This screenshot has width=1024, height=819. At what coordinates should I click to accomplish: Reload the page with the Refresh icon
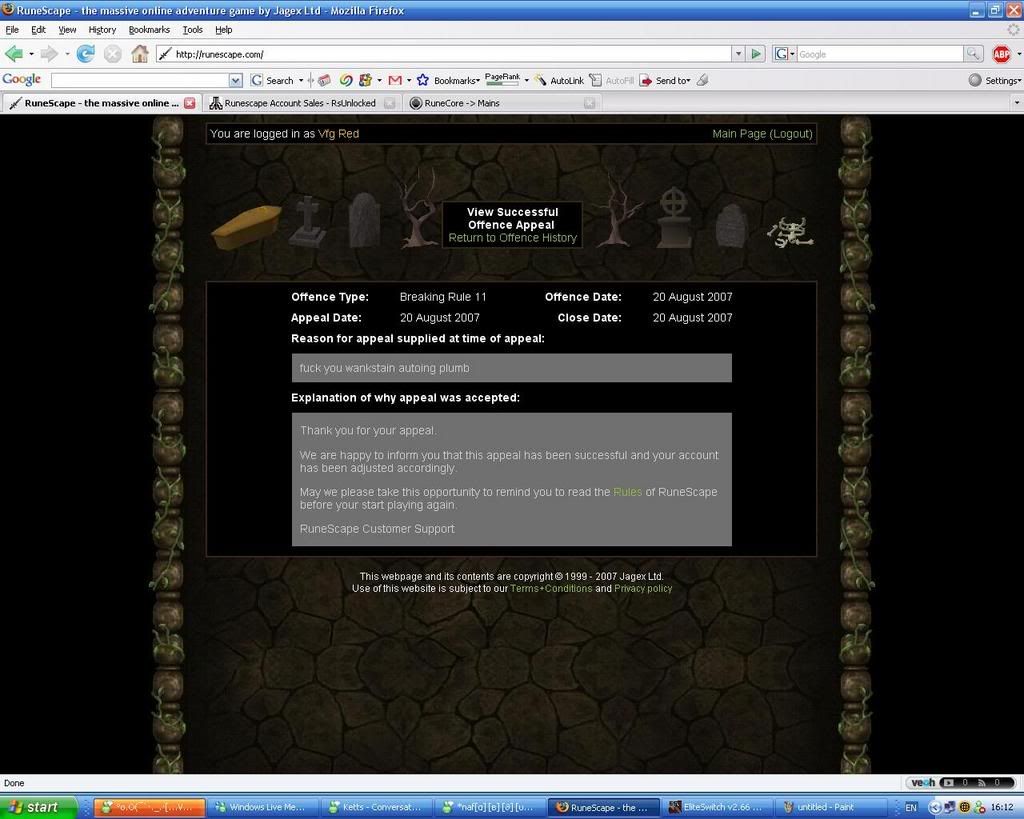point(86,54)
